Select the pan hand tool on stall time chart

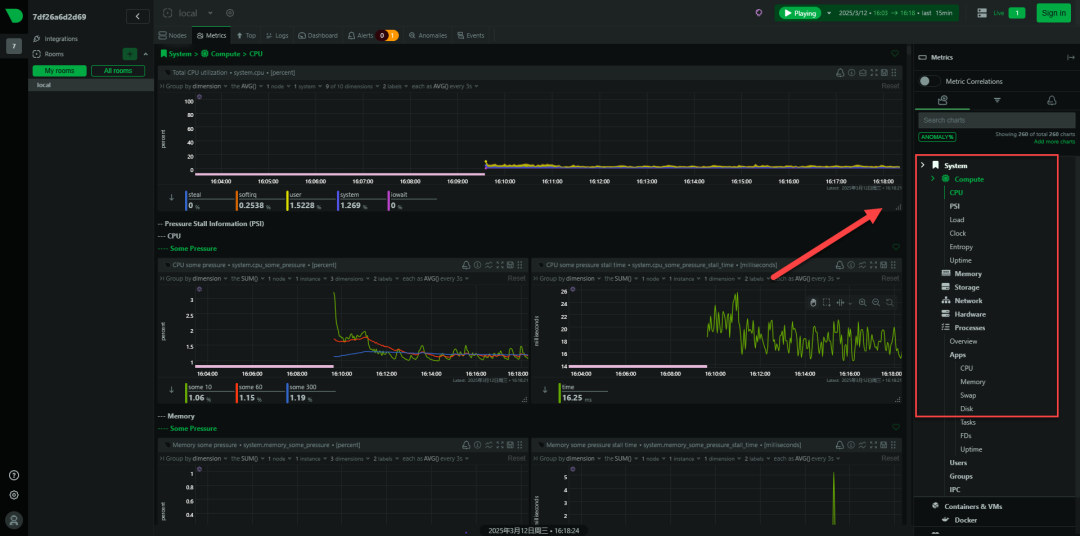pos(813,302)
